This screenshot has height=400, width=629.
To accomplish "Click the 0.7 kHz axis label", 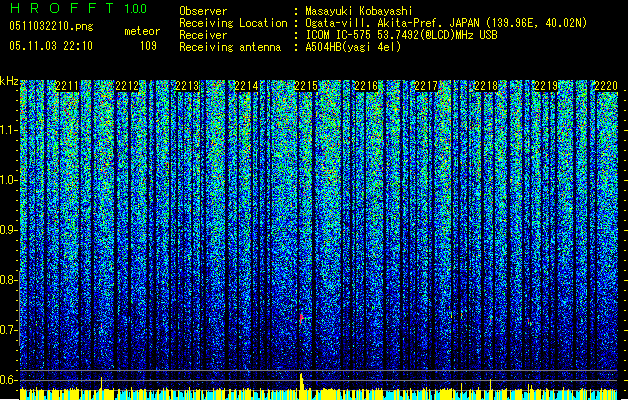I will (8, 330).
